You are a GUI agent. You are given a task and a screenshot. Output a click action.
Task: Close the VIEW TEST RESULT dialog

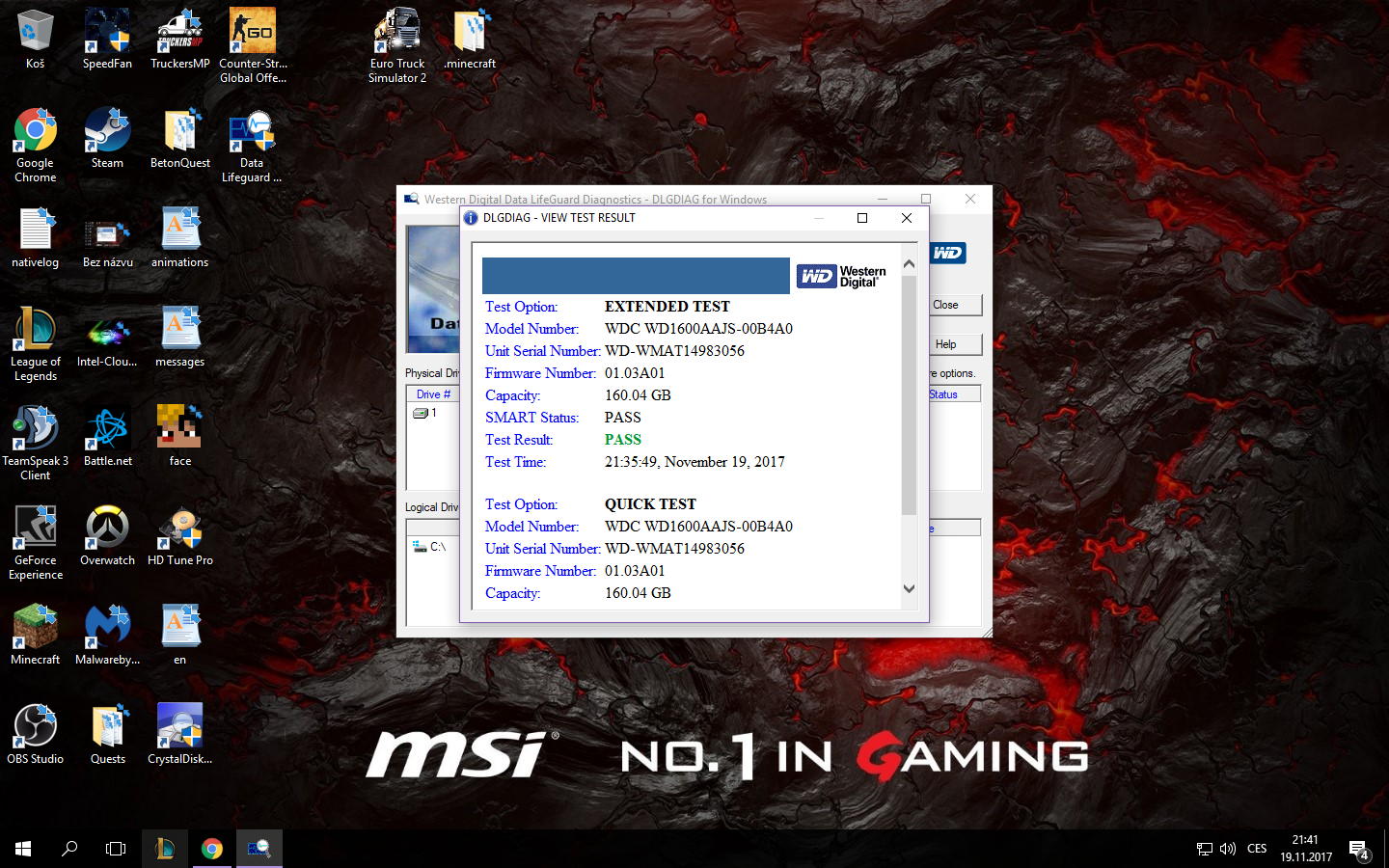(x=907, y=218)
